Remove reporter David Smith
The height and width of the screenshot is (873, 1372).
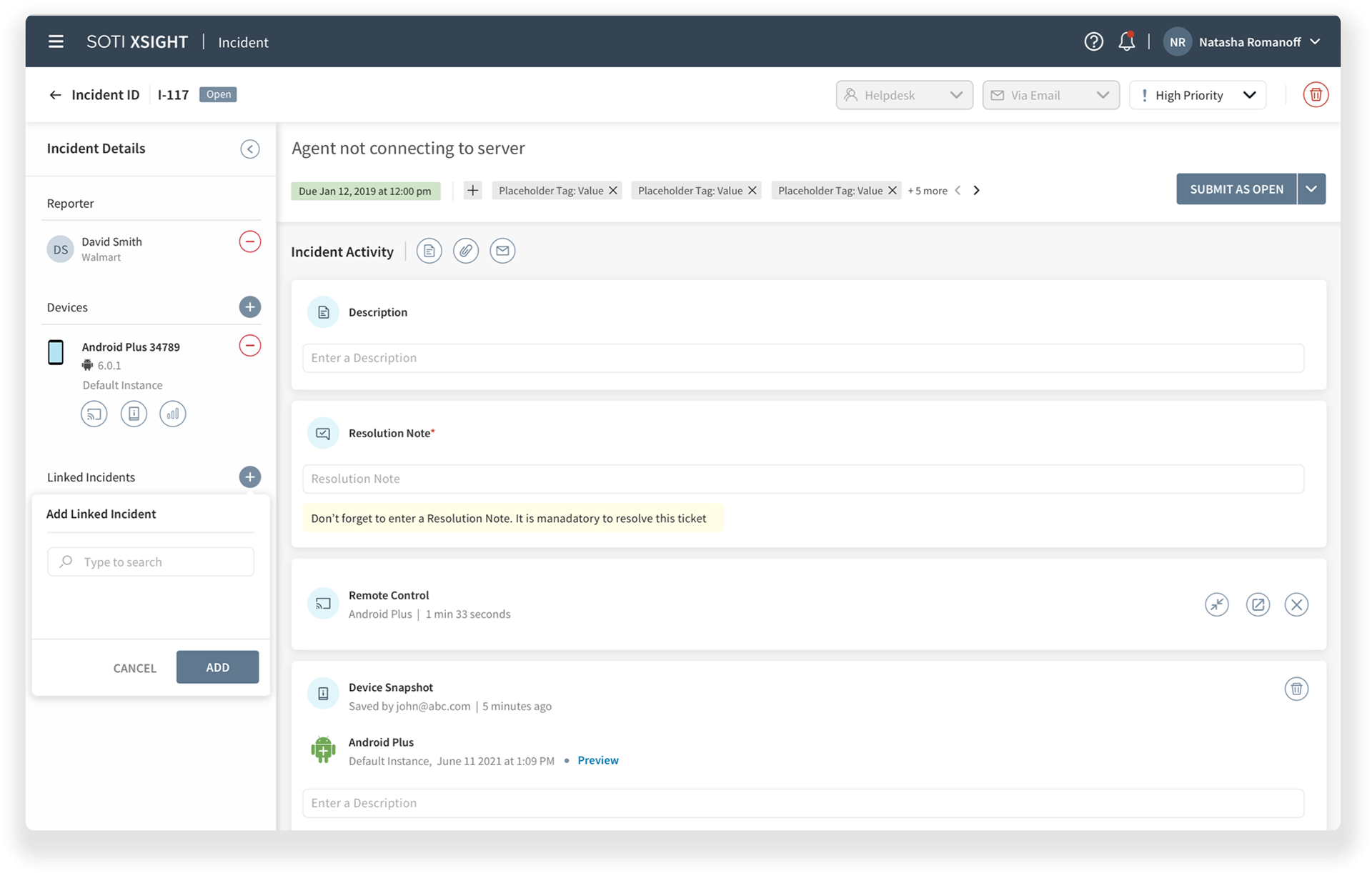pos(249,241)
